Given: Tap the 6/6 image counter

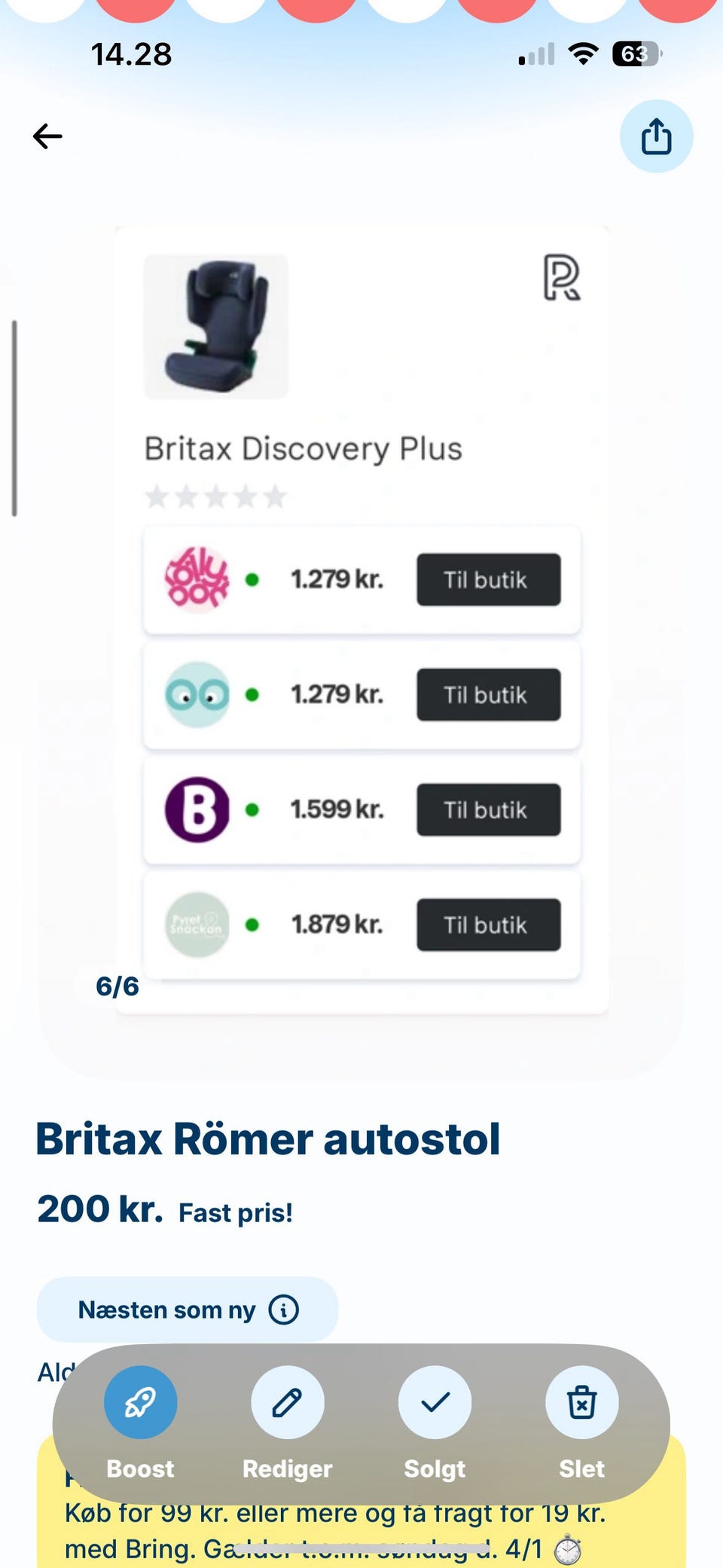Looking at the screenshot, I should [117, 986].
